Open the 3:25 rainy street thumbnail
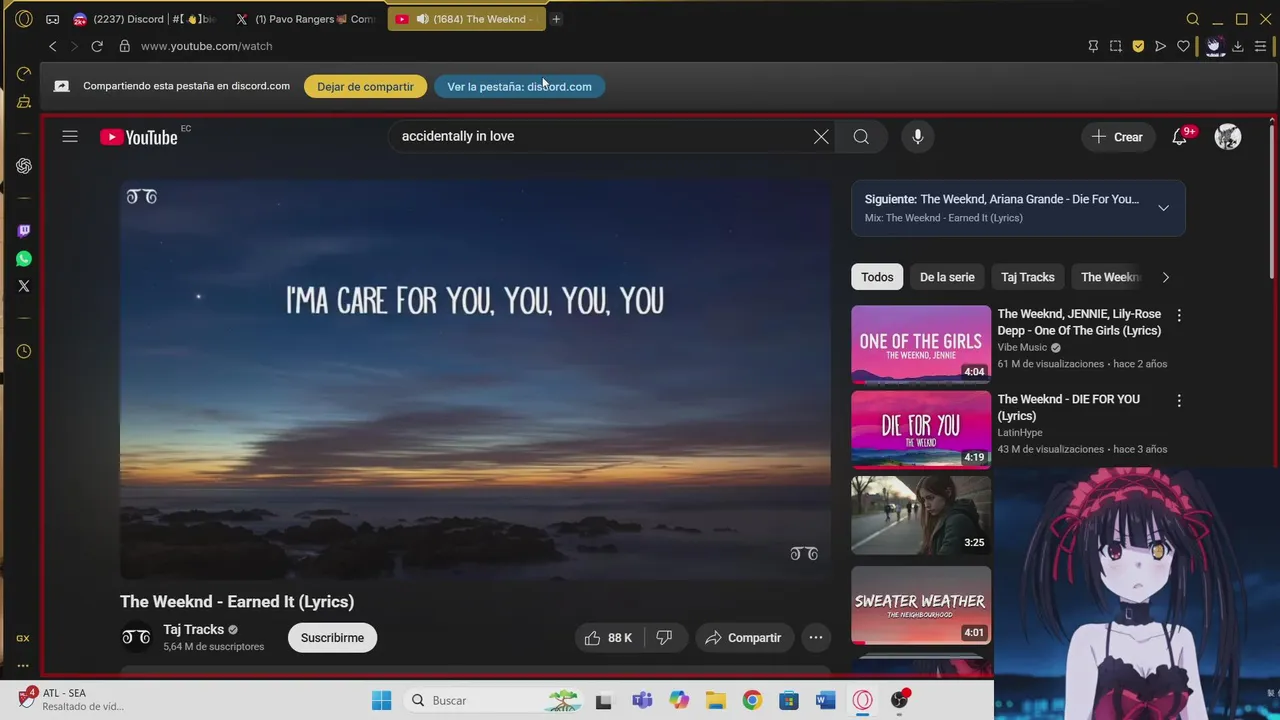This screenshot has width=1280, height=720. [x=921, y=515]
